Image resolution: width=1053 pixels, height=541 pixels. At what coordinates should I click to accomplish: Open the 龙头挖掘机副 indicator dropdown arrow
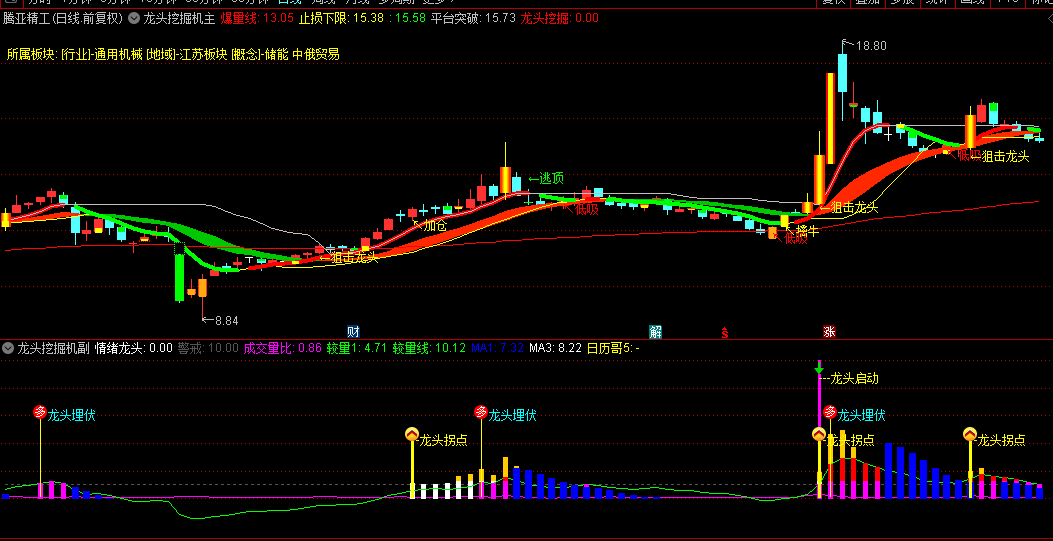click(x=8, y=348)
